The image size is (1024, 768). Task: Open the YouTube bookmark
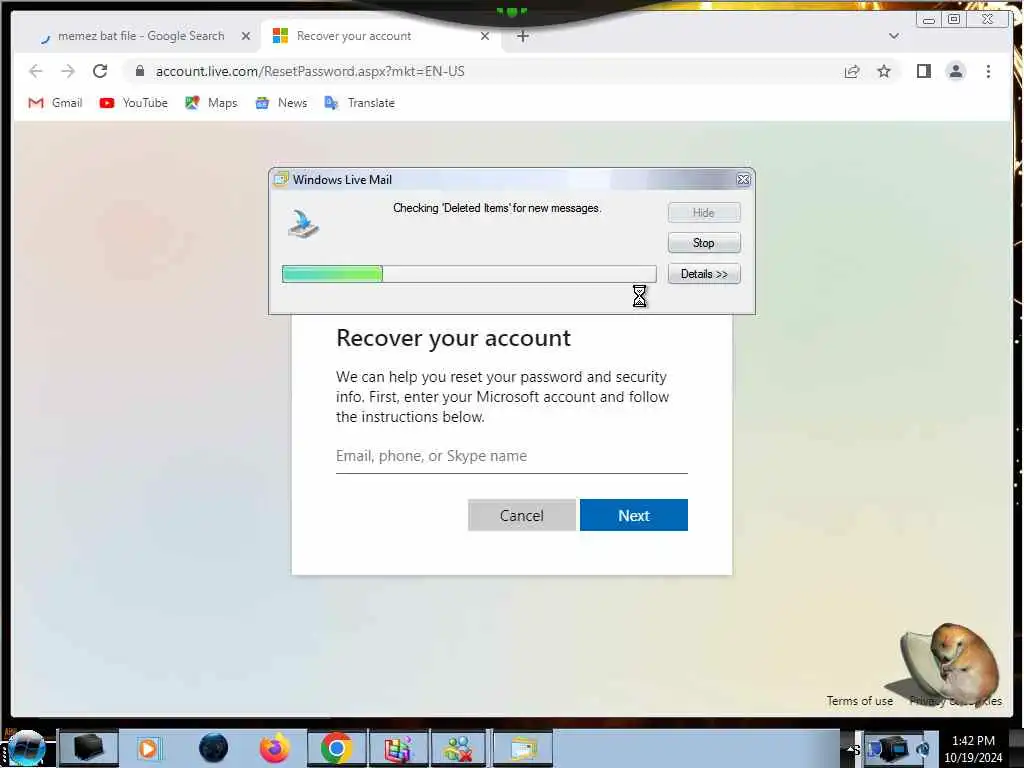pyautogui.click(x=134, y=103)
